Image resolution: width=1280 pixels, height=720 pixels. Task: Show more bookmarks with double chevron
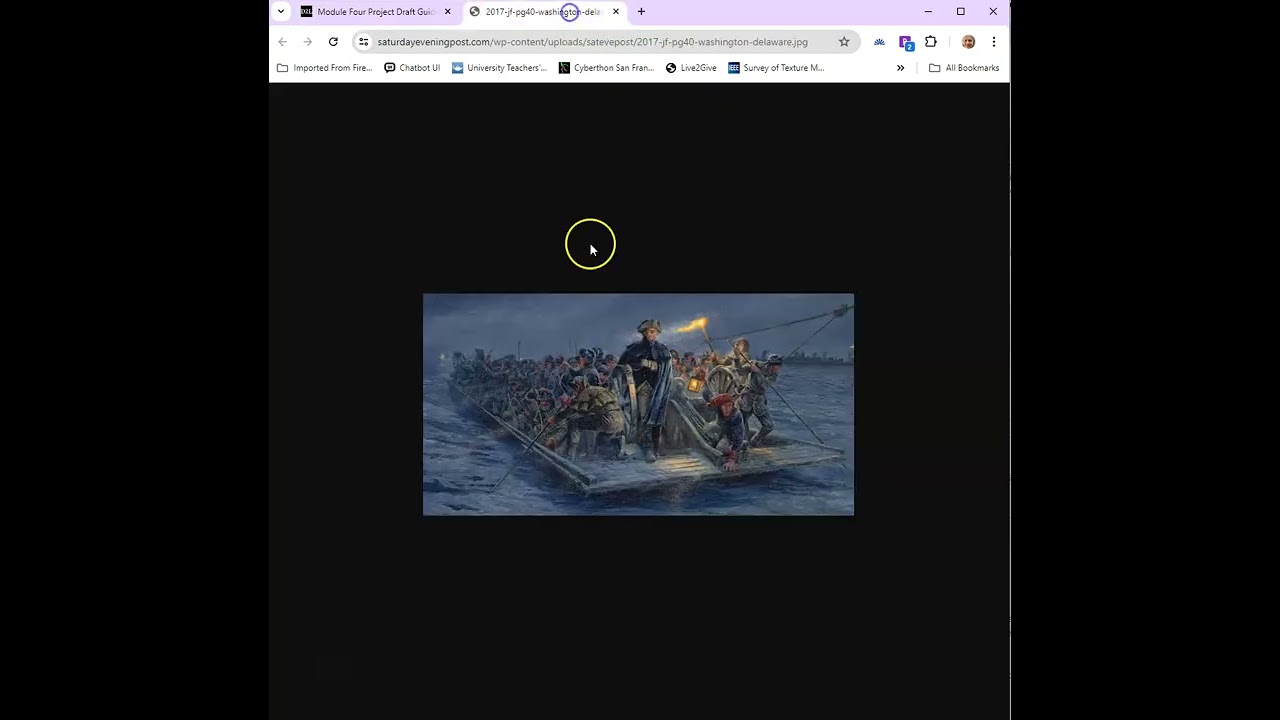pyautogui.click(x=900, y=68)
